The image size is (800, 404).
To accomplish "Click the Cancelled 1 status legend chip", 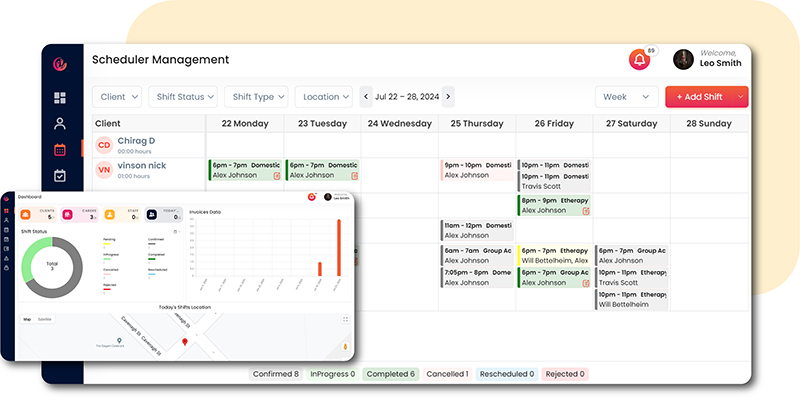I will point(447,374).
